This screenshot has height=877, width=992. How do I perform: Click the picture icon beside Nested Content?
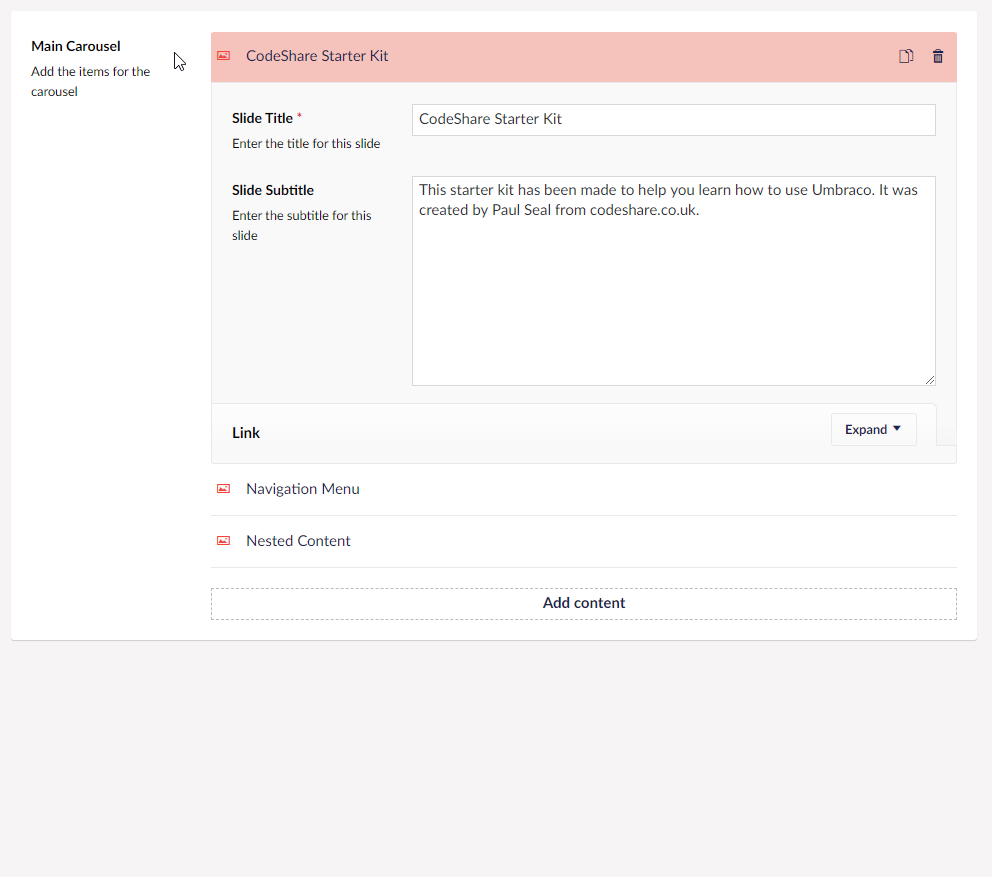[223, 540]
